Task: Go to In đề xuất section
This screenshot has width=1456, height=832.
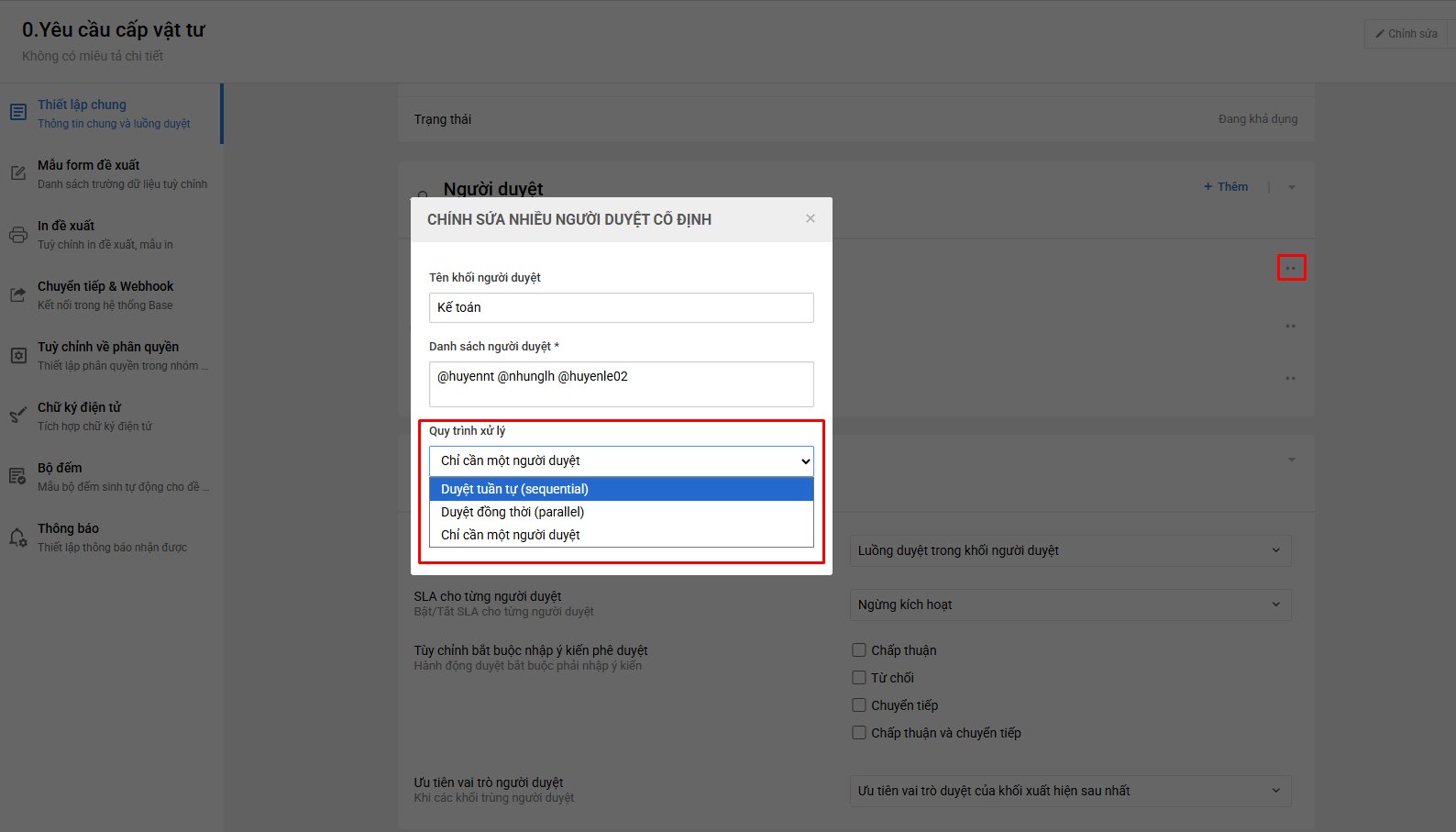Action: [111, 235]
